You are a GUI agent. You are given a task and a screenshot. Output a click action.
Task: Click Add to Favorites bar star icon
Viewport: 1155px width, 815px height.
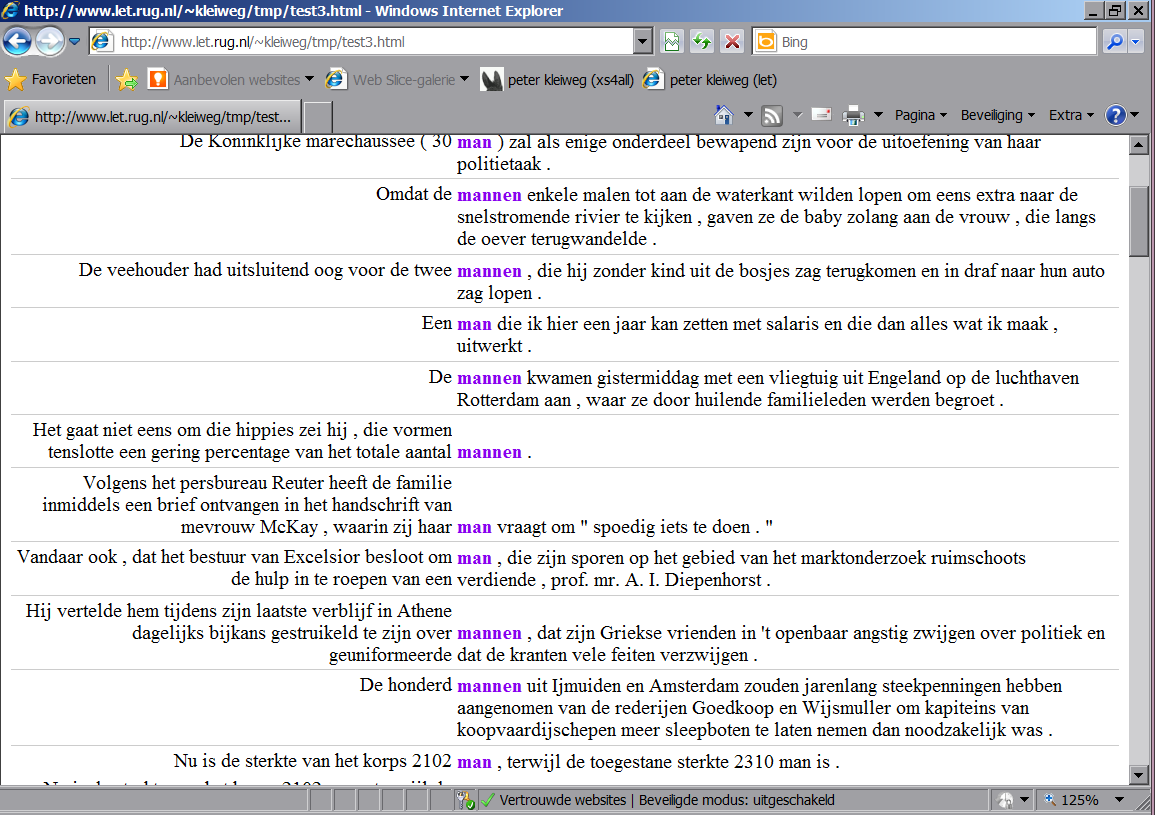tap(127, 80)
